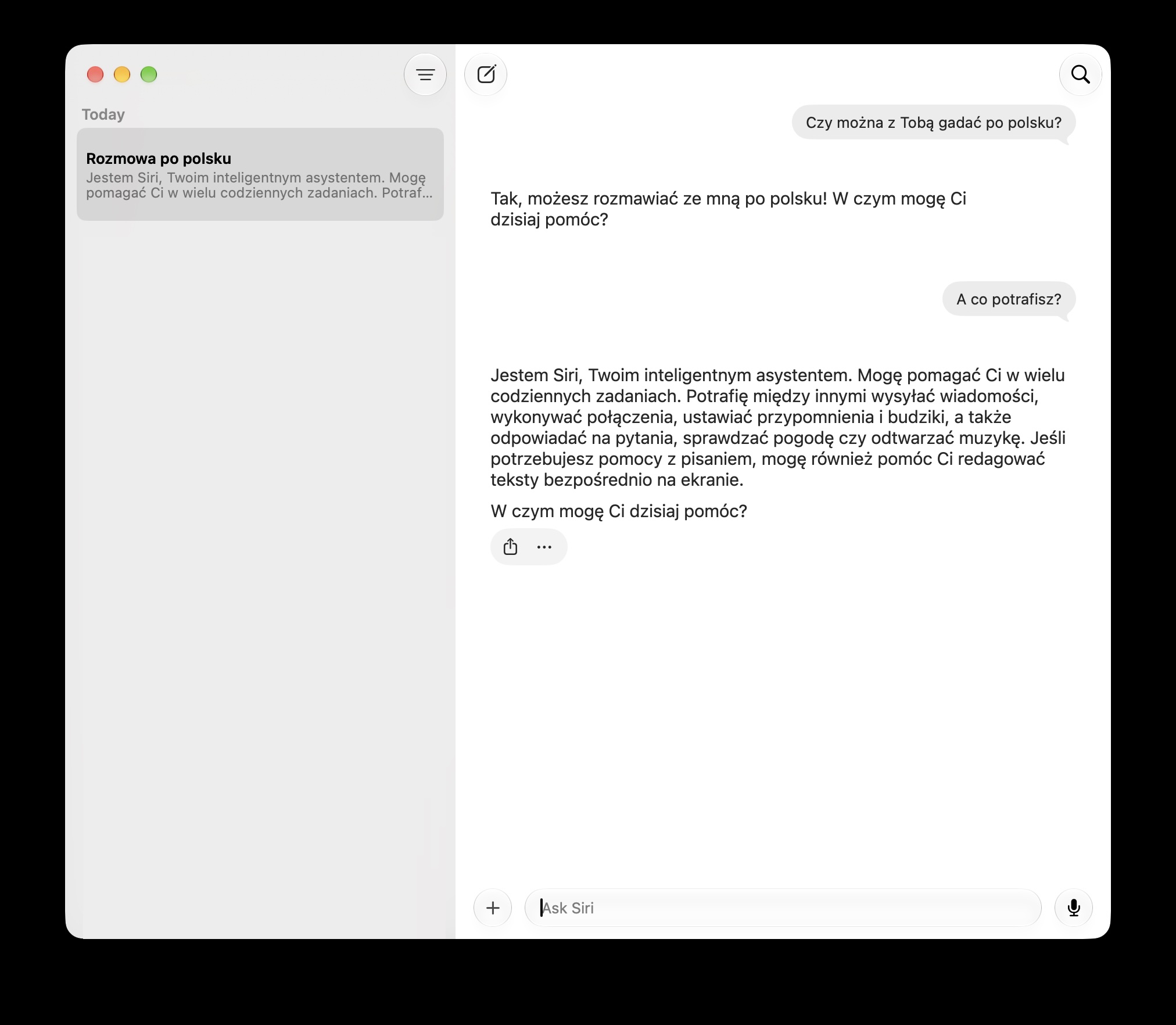Focus the Ask Siri text field
The image size is (1176, 1025).
[x=783, y=908]
